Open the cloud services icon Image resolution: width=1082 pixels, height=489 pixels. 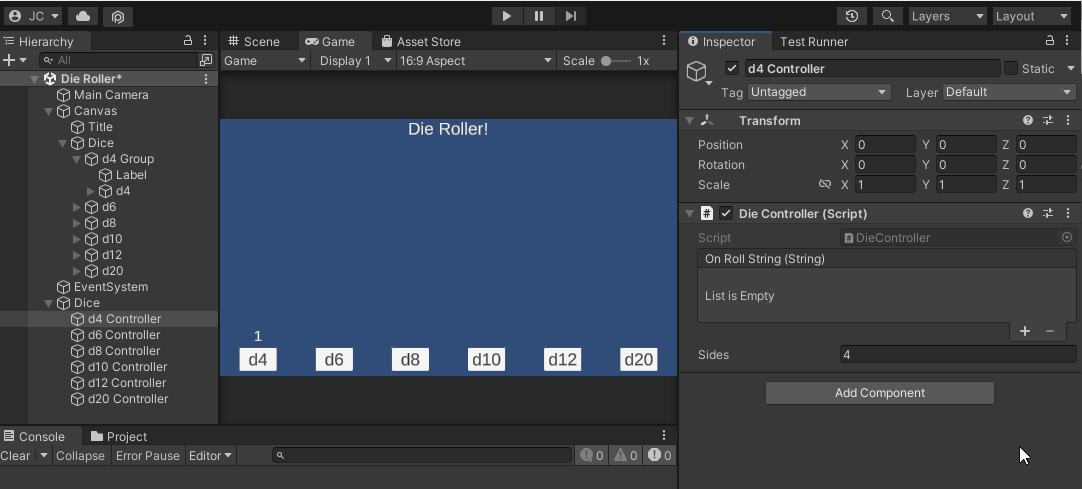pyautogui.click(x=82, y=16)
